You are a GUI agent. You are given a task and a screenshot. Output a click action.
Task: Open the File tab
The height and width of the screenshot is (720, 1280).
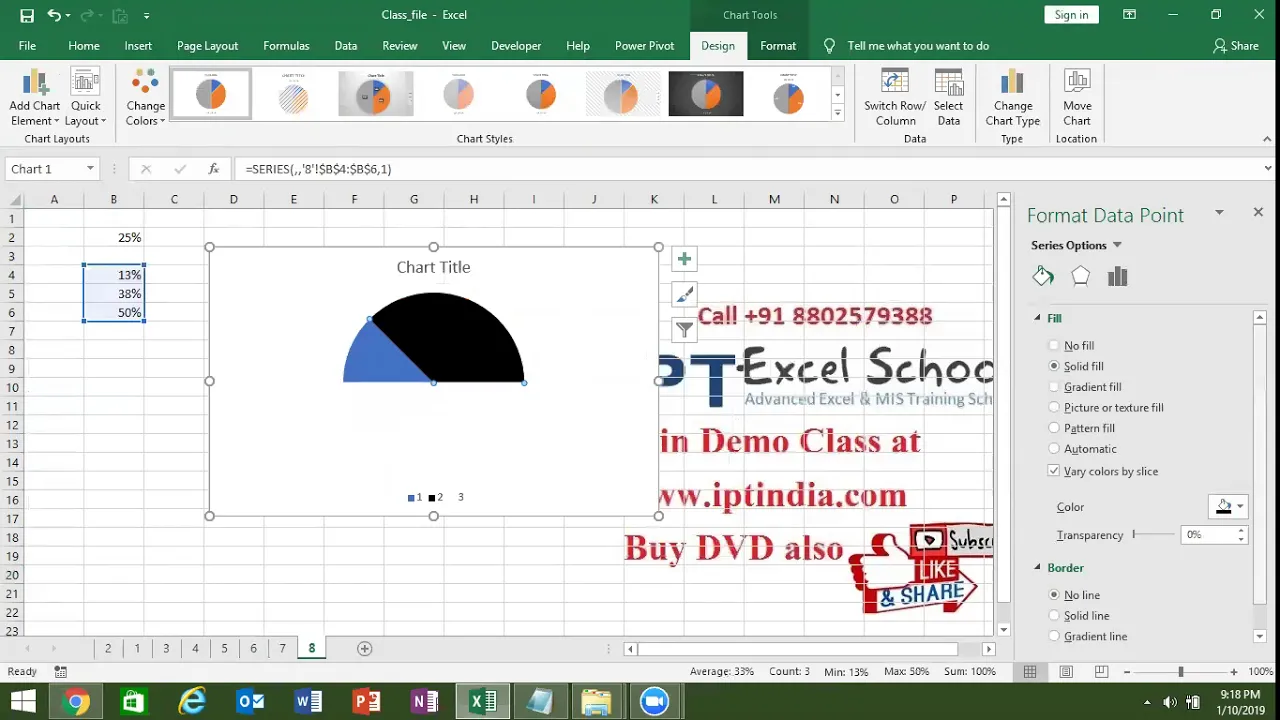27,46
